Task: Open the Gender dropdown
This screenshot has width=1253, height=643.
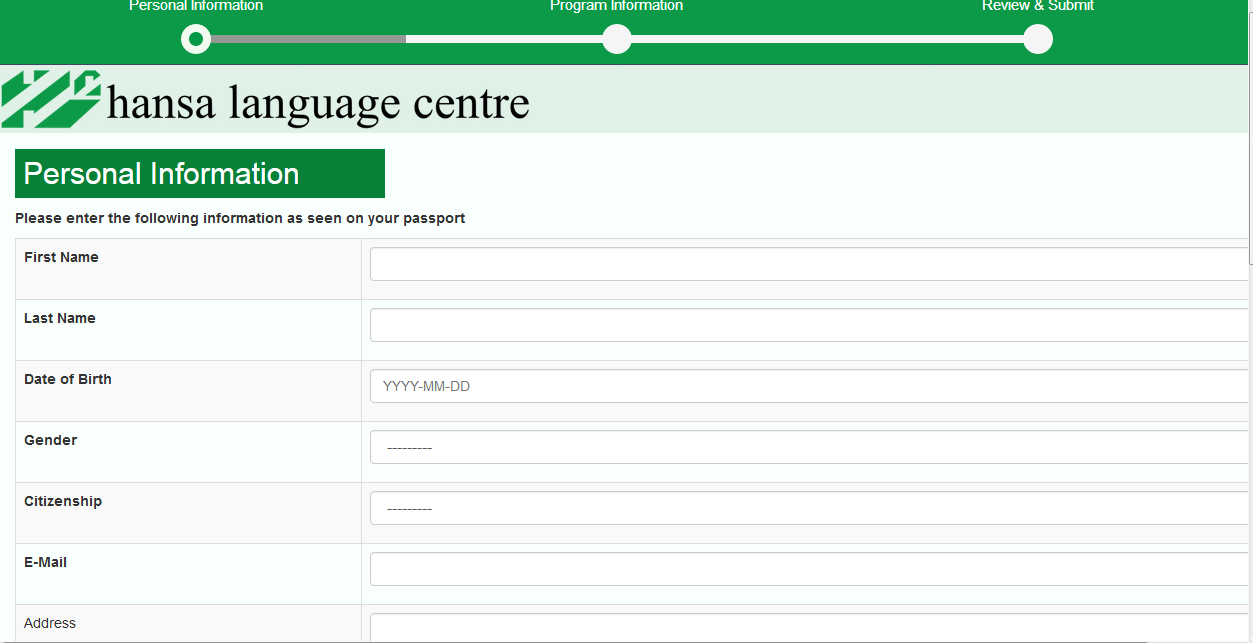Action: click(809, 447)
